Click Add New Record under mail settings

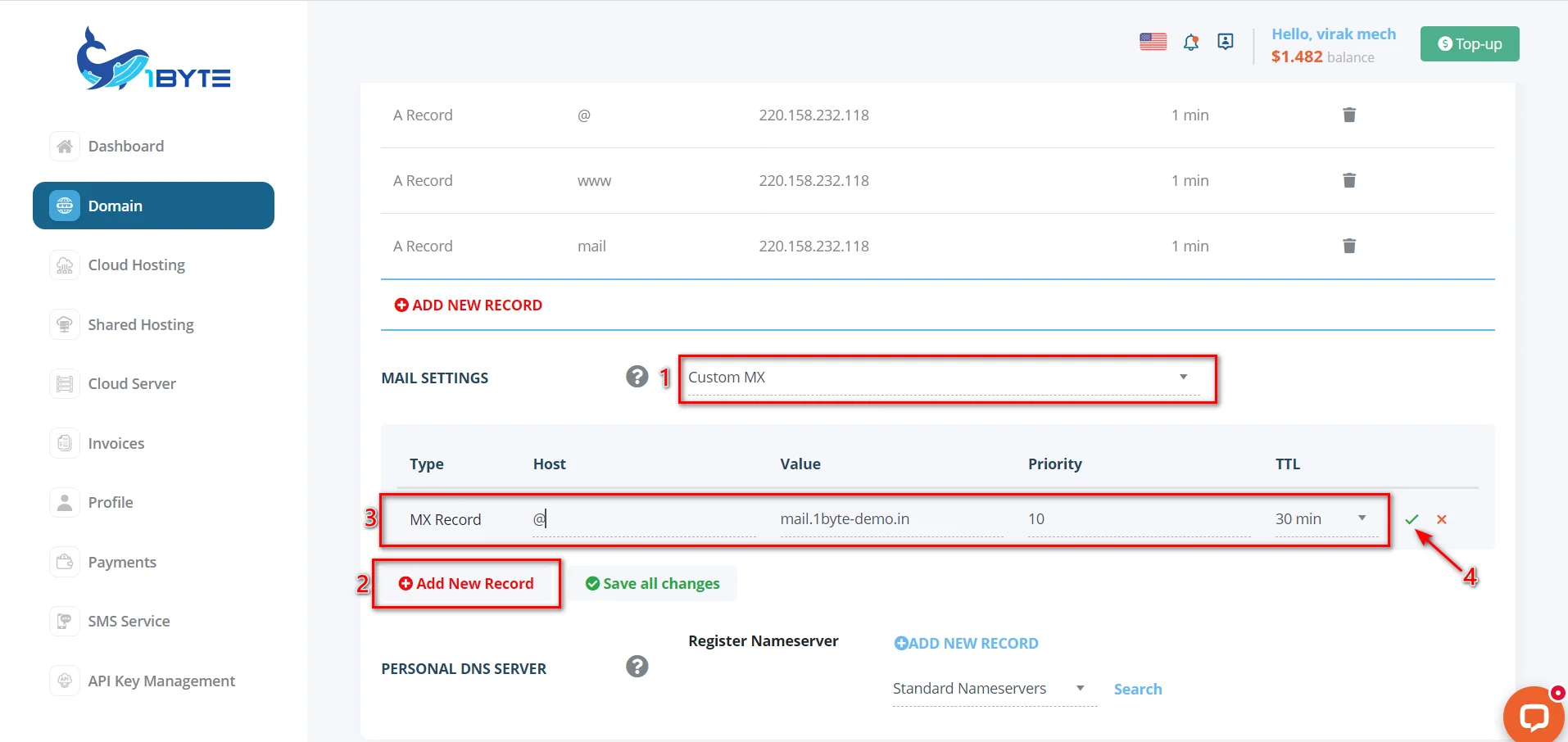(466, 584)
